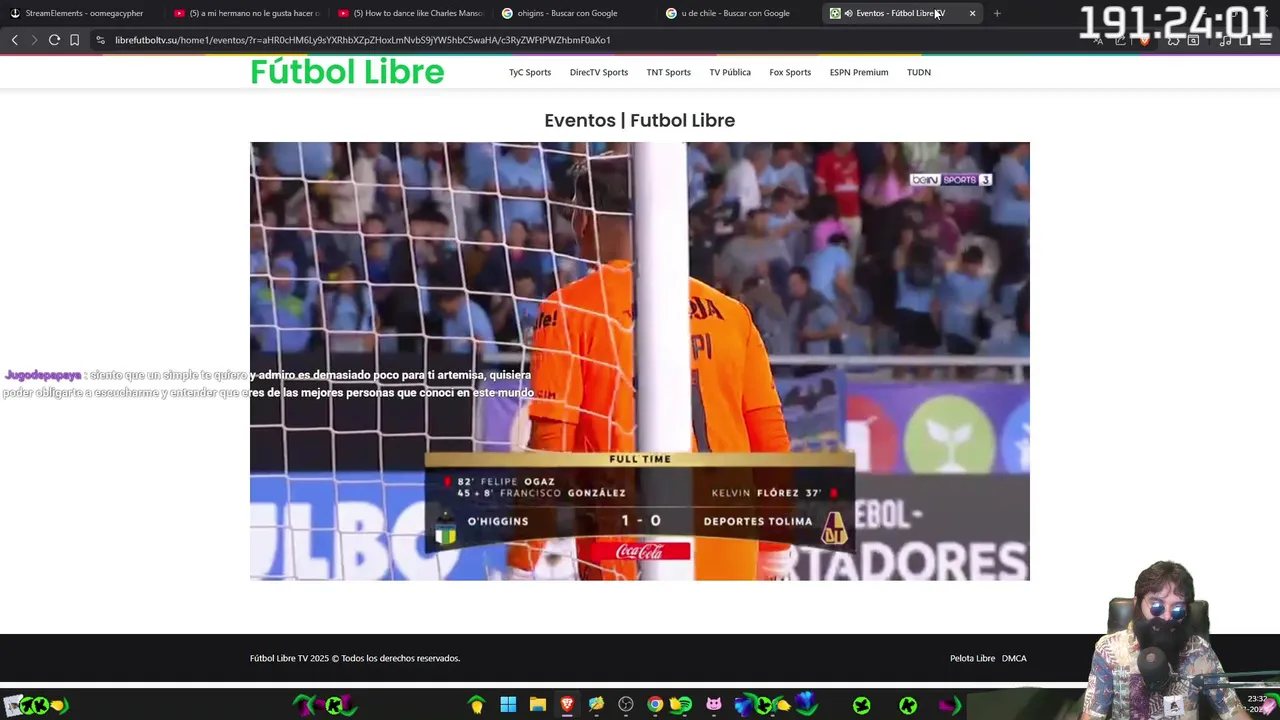Open TNT Sports channel

click(x=668, y=72)
